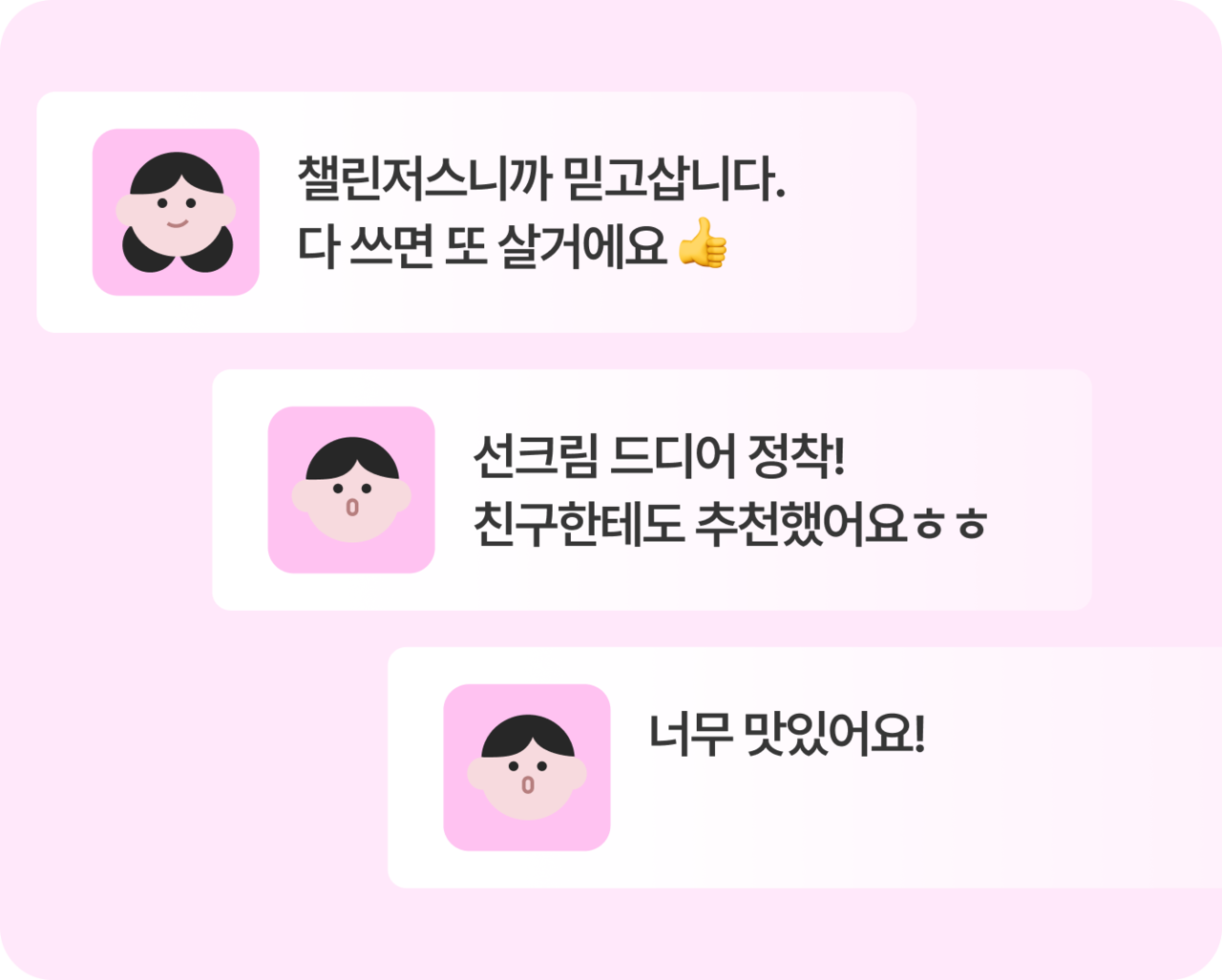Select the thumbs up emoji
Viewport: 1222px width, 980px height.
click(703, 244)
